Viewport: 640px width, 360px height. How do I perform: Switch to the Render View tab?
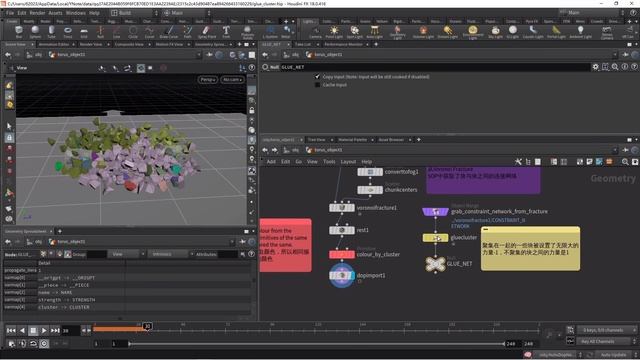pyautogui.click(x=91, y=44)
